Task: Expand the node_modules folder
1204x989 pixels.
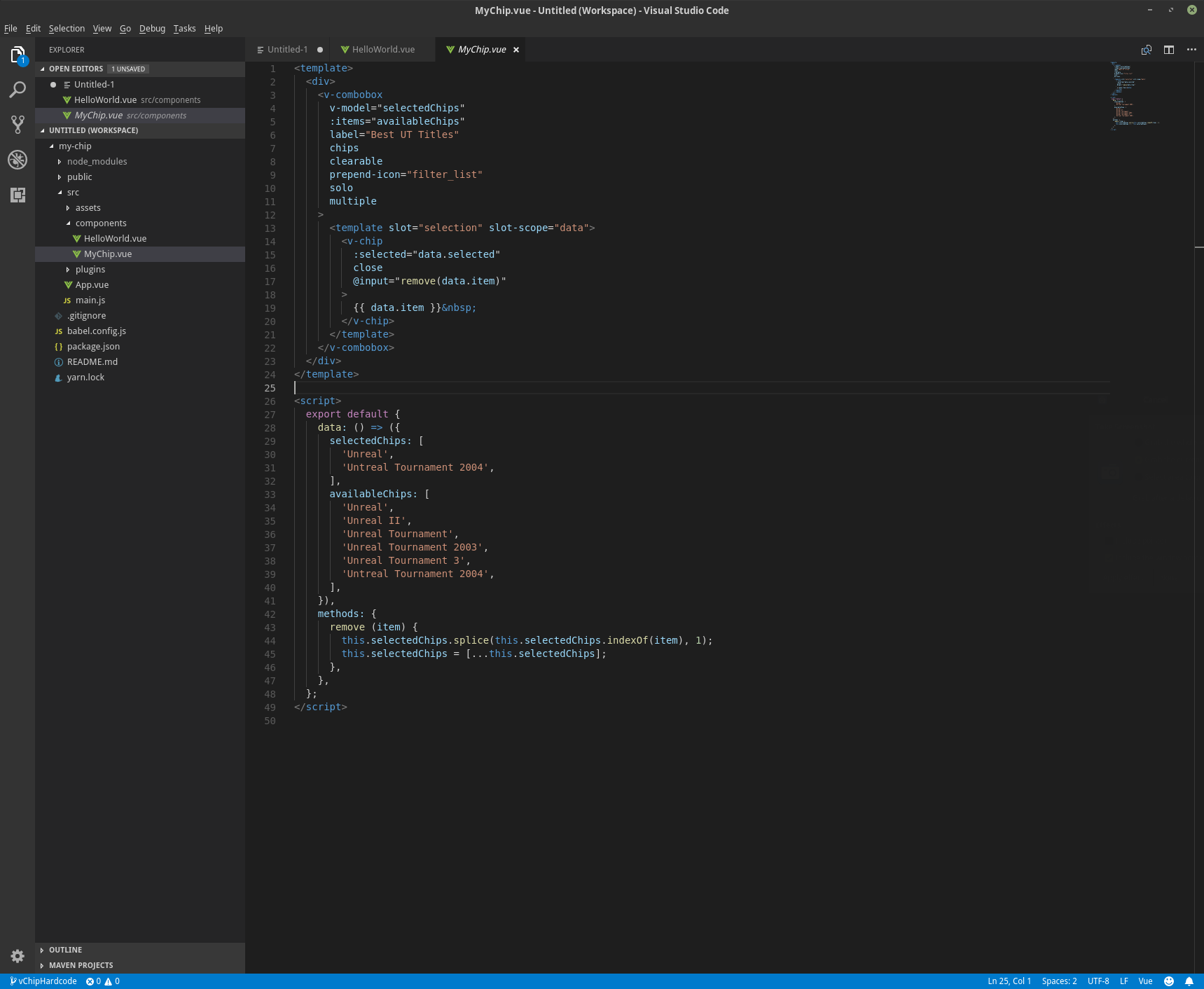Action: pyautogui.click(x=97, y=162)
